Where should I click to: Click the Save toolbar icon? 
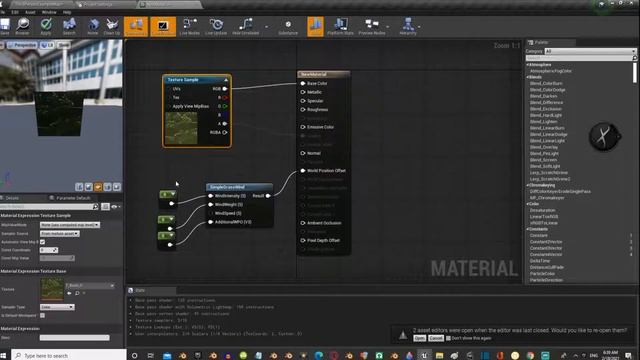pyautogui.click(x=5, y=26)
